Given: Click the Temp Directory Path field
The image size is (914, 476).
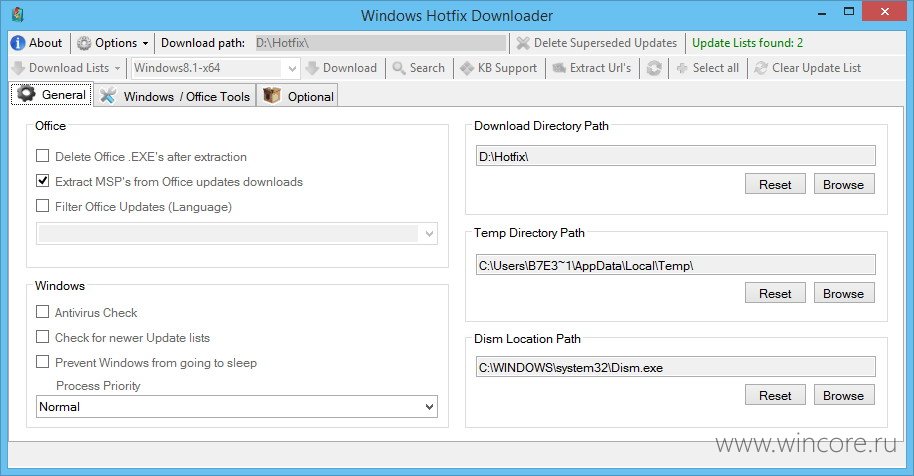Looking at the screenshot, I should (676, 265).
